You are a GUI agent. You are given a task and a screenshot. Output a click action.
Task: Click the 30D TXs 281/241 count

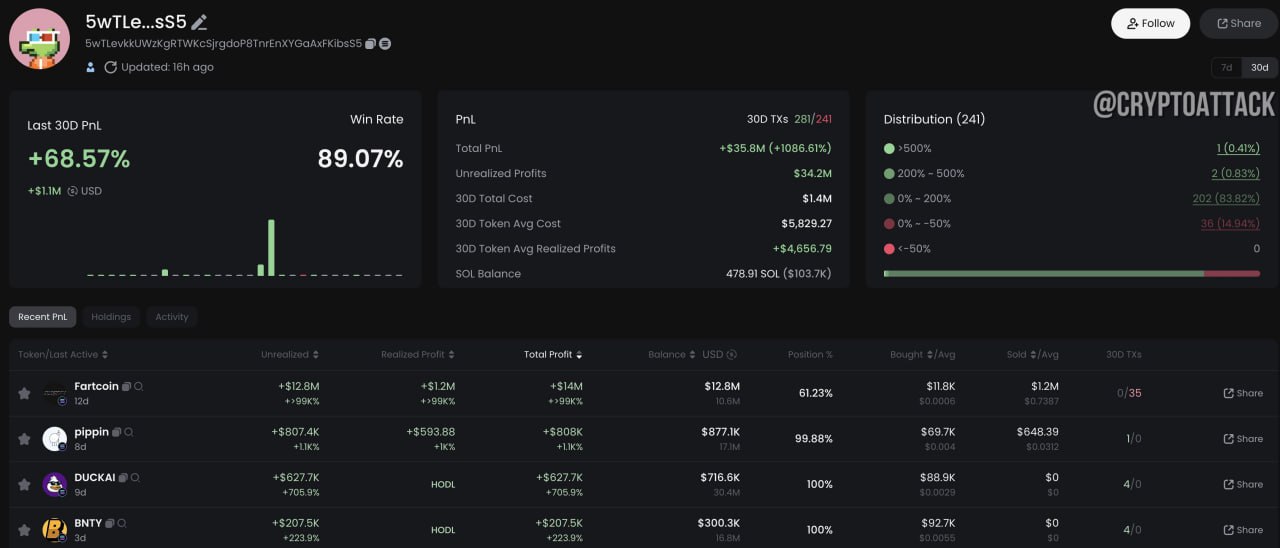tap(813, 119)
